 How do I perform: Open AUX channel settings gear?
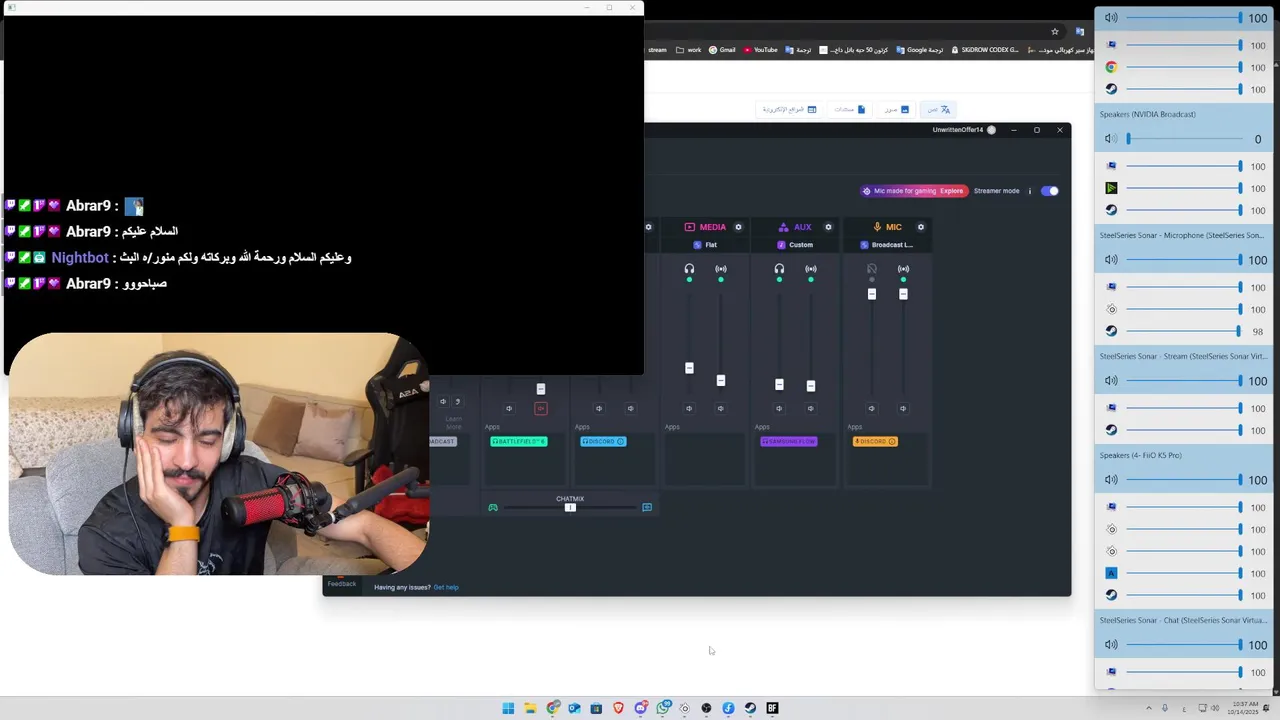pos(828,227)
